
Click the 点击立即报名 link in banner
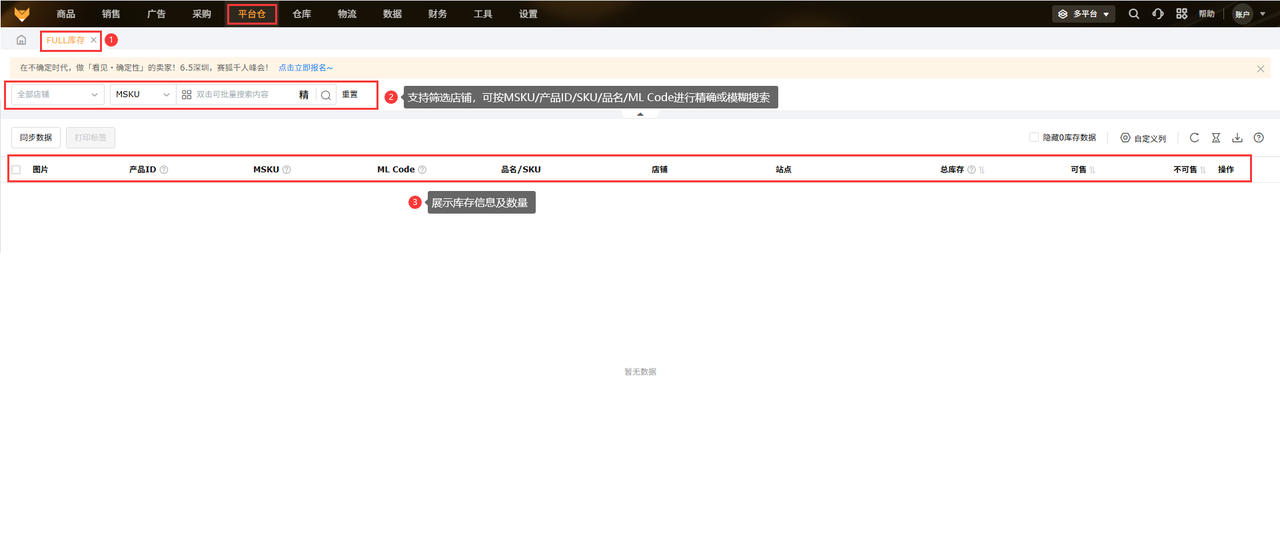[x=306, y=68]
